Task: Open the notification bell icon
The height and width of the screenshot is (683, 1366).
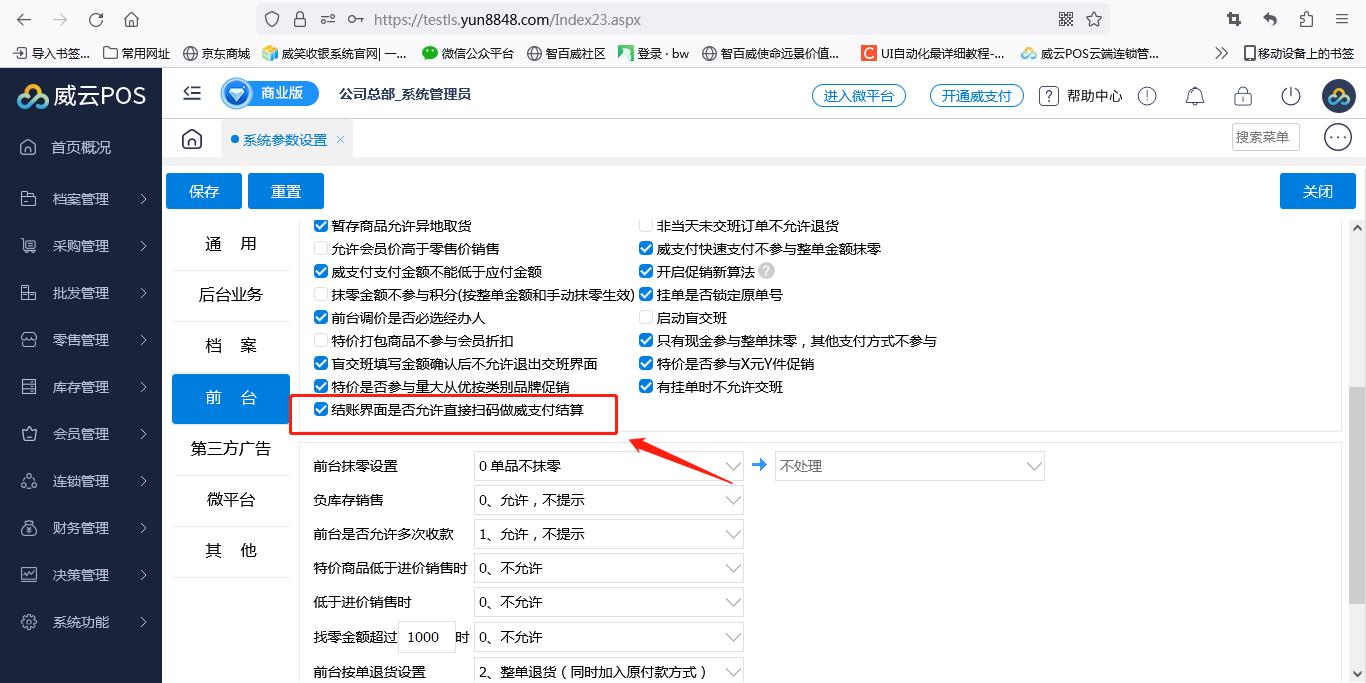Action: (1194, 96)
